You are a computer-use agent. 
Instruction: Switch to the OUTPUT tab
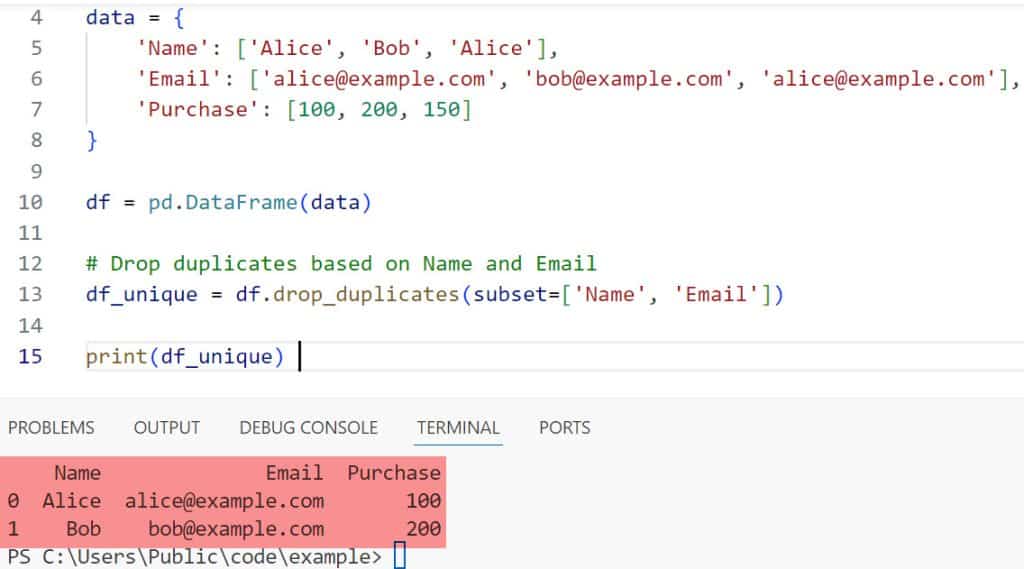coord(166,427)
